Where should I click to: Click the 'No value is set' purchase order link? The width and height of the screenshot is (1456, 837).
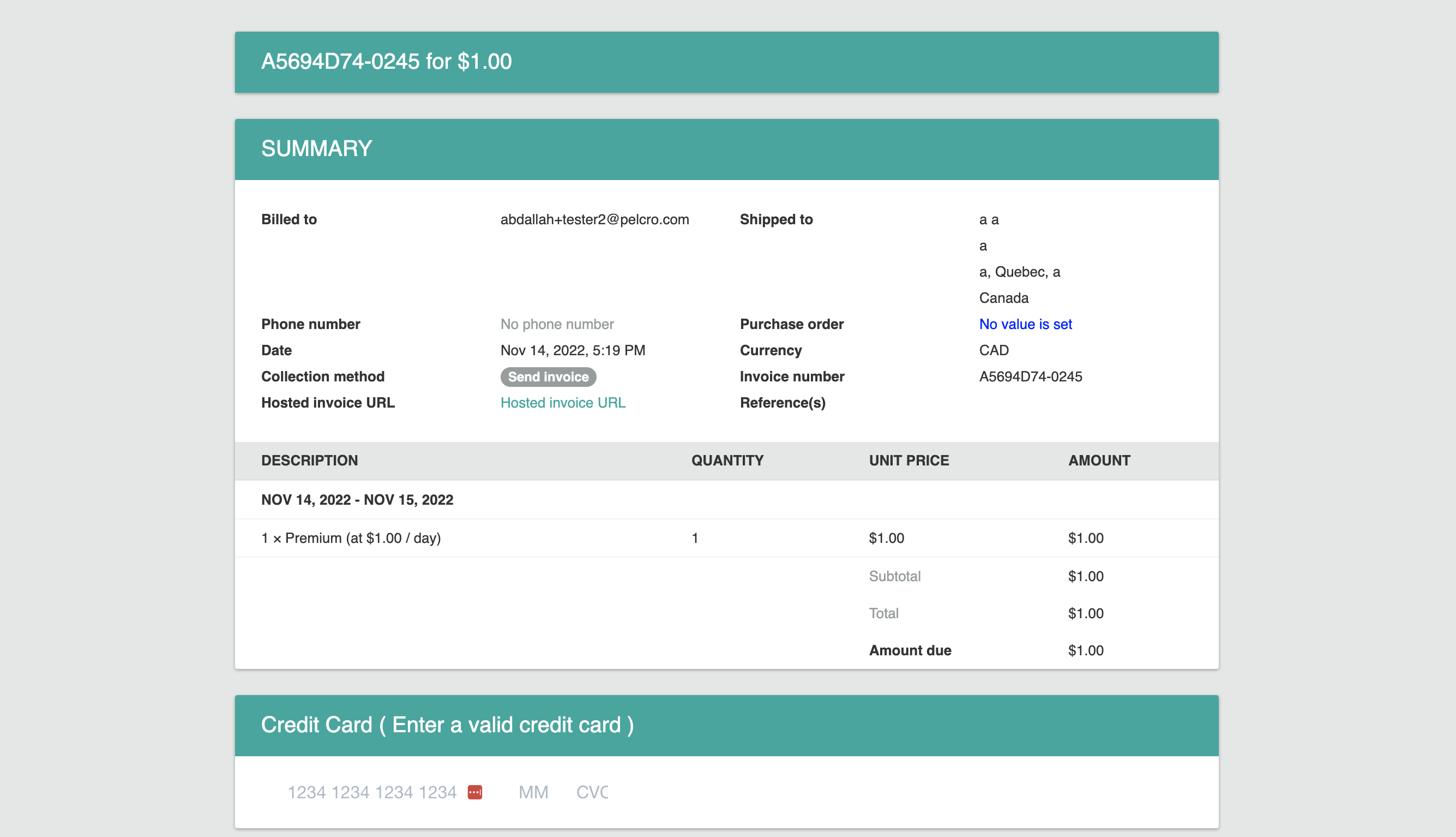click(x=1025, y=324)
